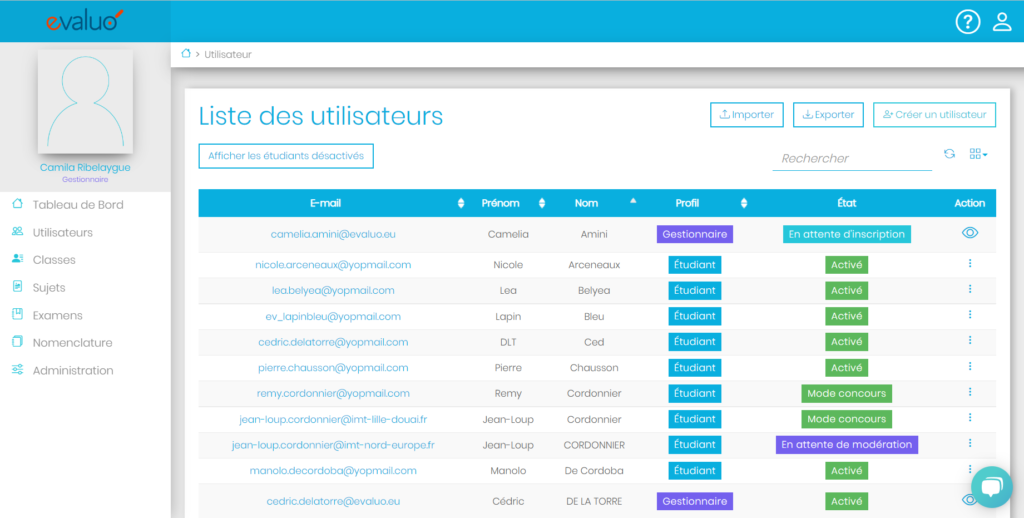Open three-dot actions for Remy Cordonnier
The height and width of the screenshot is (518, 1024).
pos(969,393)
